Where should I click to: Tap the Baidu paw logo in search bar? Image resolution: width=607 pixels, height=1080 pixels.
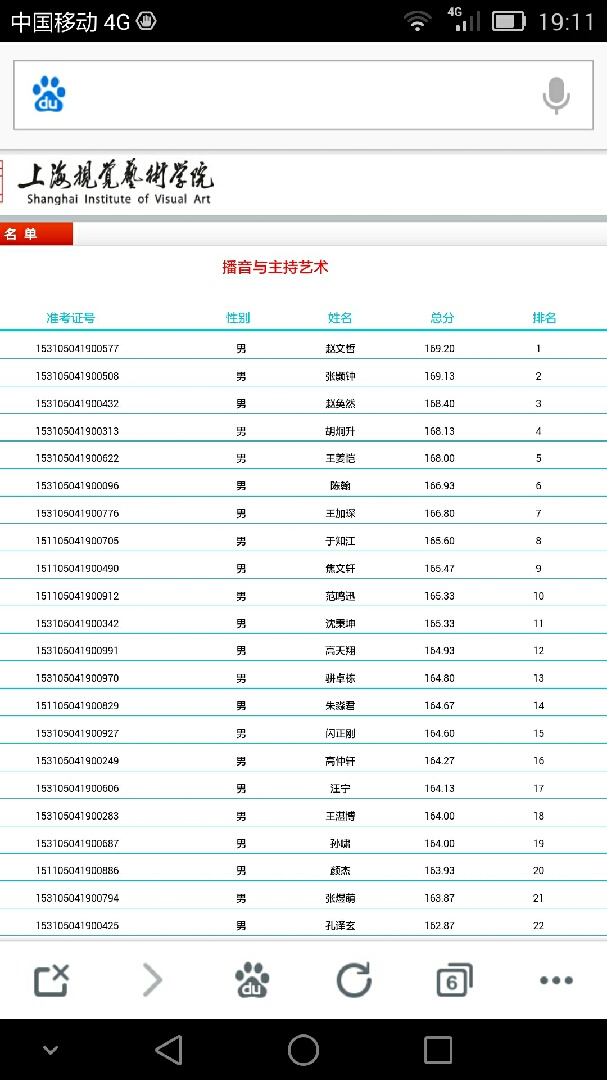pyautogui.click(x=49, y=94)
